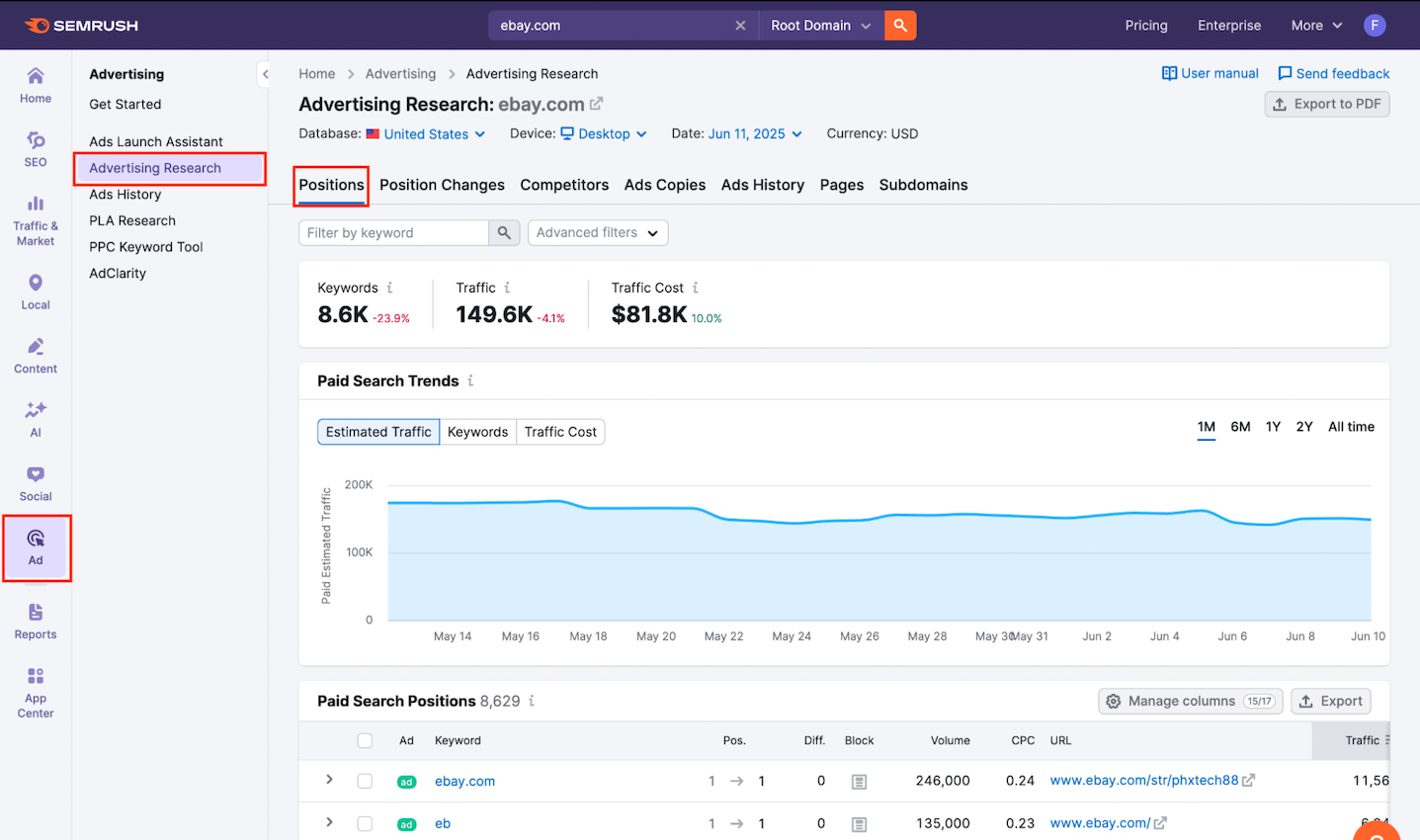Open the Ads Copies tab
The width and height of the screenshot is (1420, 840).
point(665,185)
